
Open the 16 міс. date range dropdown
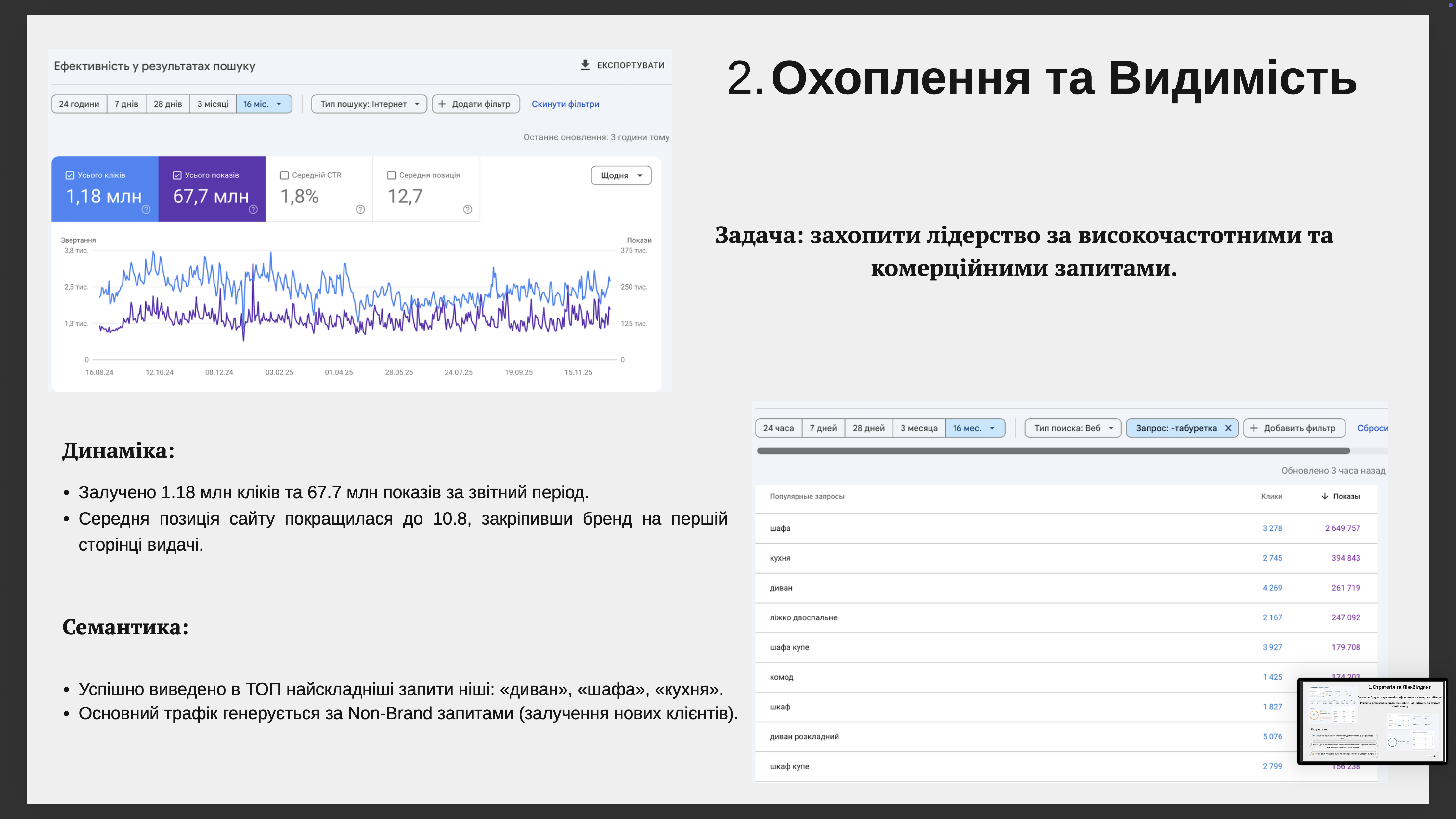pyautogui.click(x=264, y=104)
